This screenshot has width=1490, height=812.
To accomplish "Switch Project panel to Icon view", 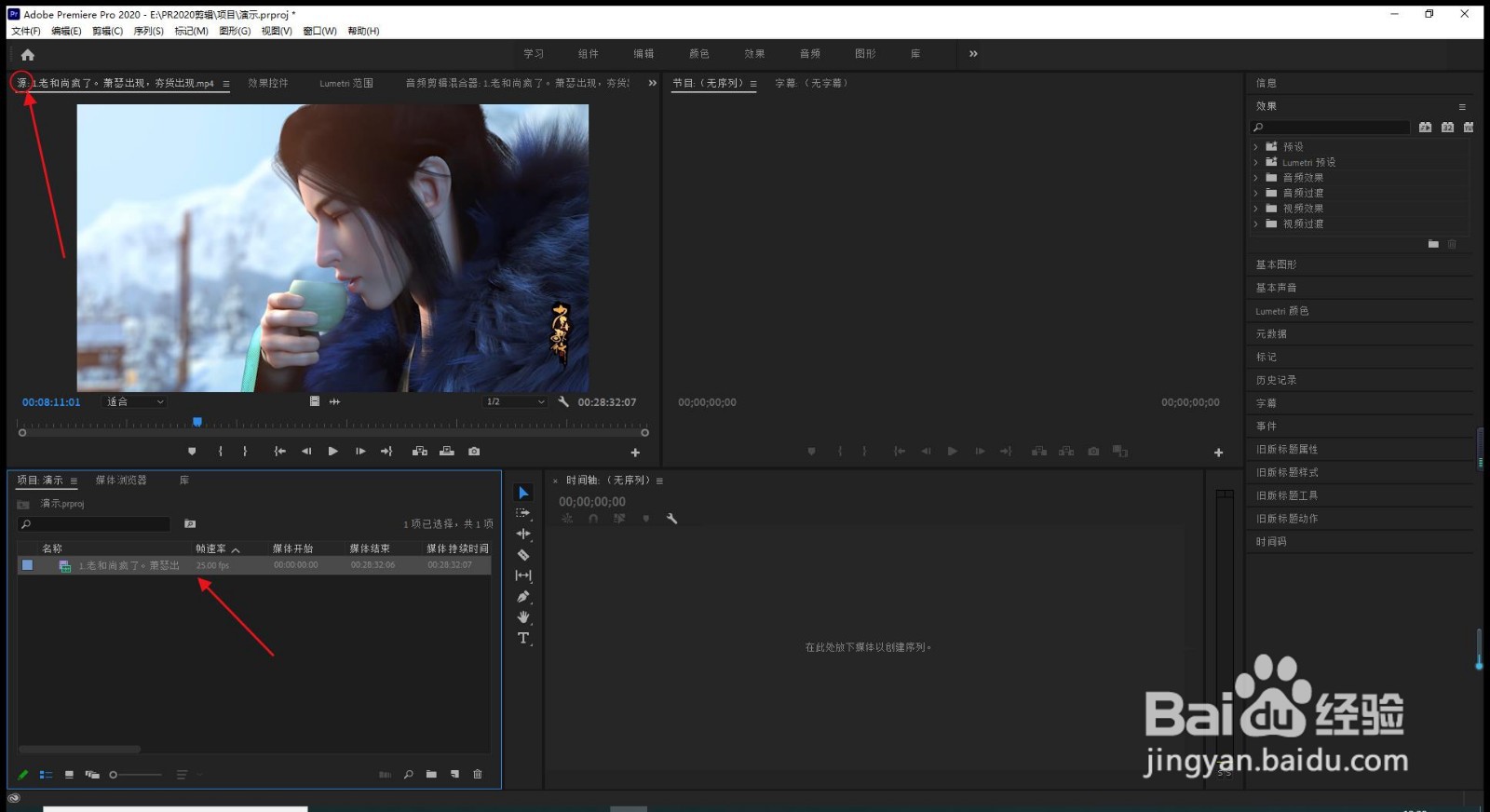I will [x=69, y=774].
